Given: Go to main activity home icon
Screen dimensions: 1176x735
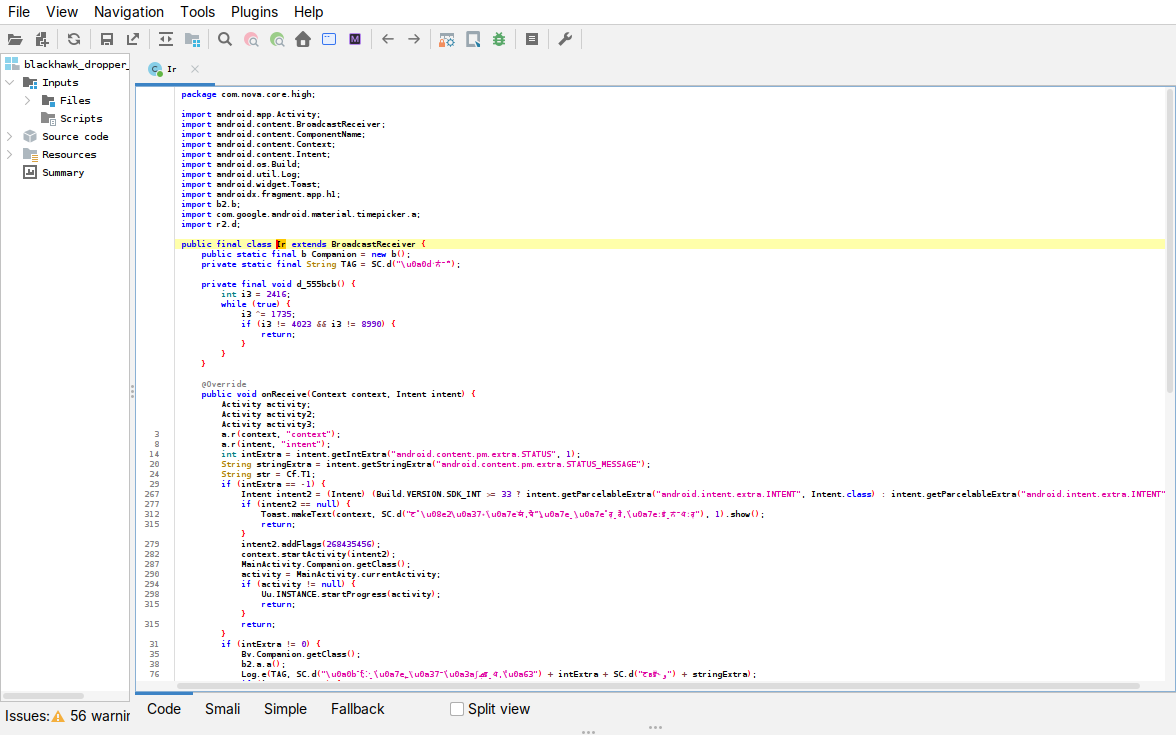Looking at the screenshot, I should [x=303, y=40].
